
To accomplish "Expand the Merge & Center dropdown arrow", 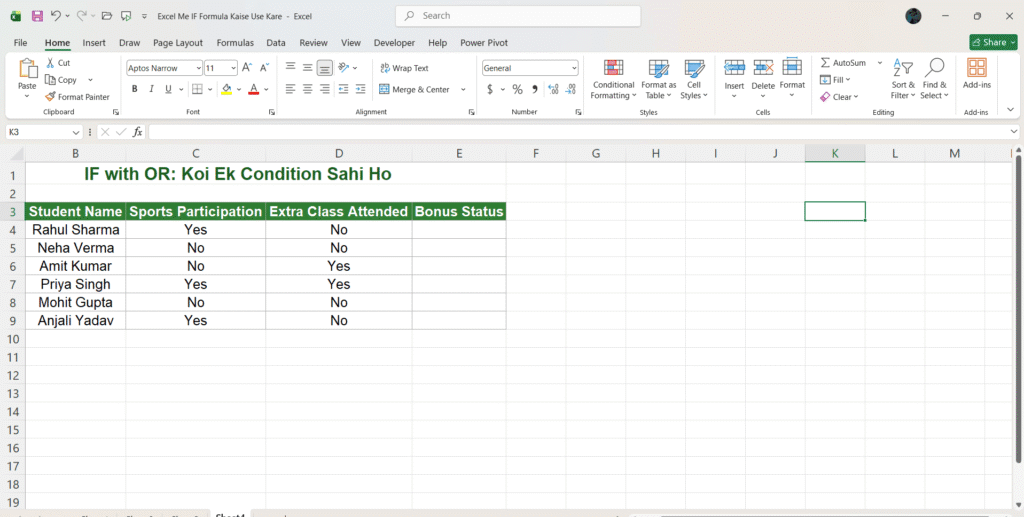I will 463,89.
